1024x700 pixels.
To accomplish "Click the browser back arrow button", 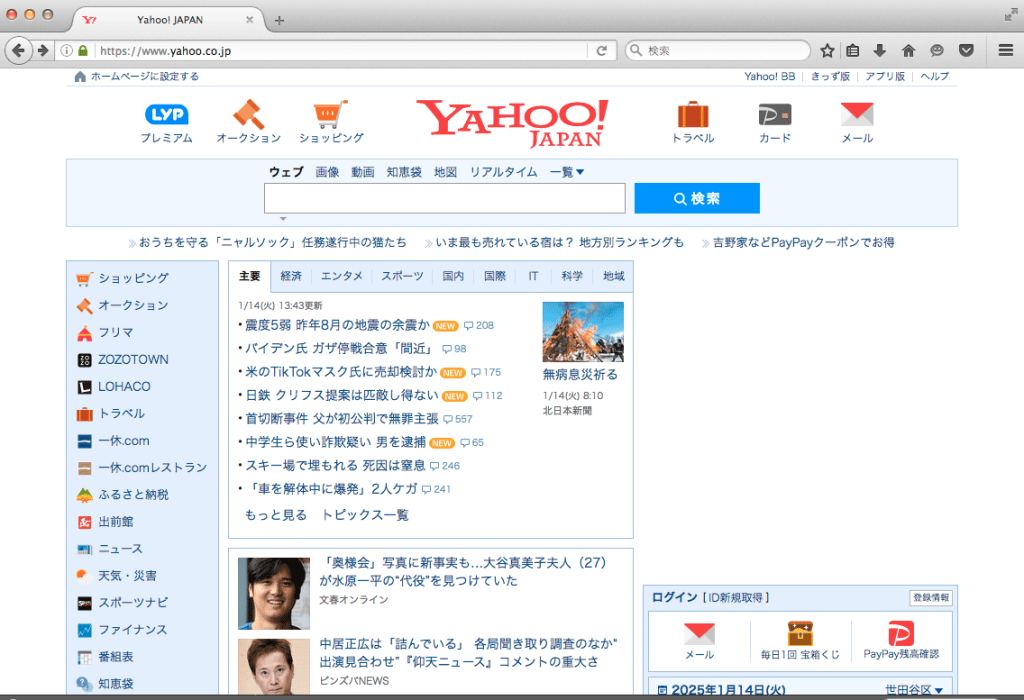I will [18, 50].
